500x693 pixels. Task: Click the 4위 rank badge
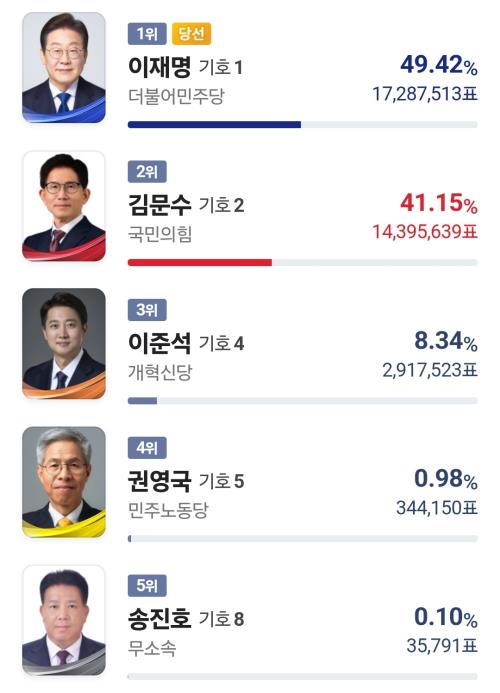pyautogui.click(x=147, y=448)
